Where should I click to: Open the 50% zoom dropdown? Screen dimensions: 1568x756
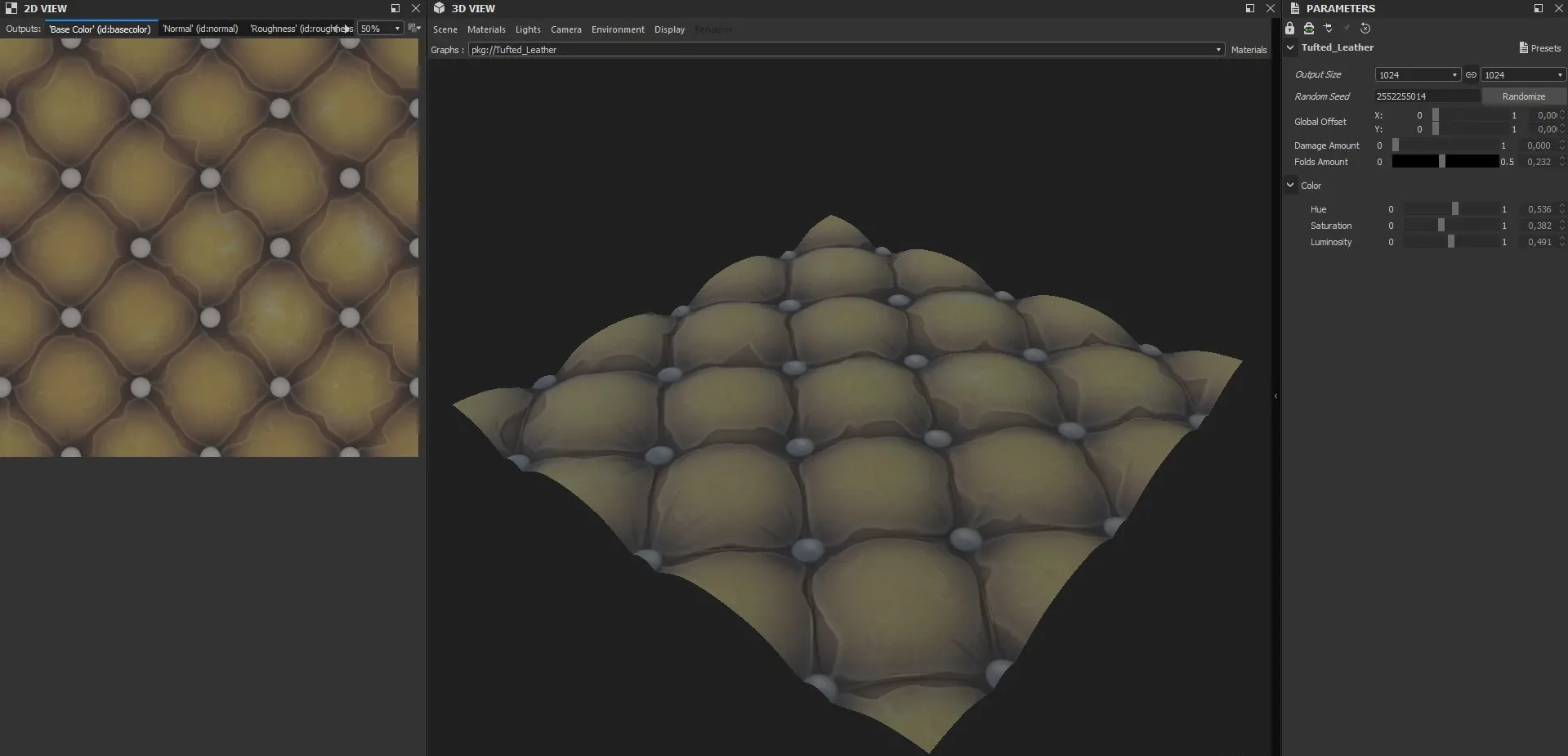point(381,29)
